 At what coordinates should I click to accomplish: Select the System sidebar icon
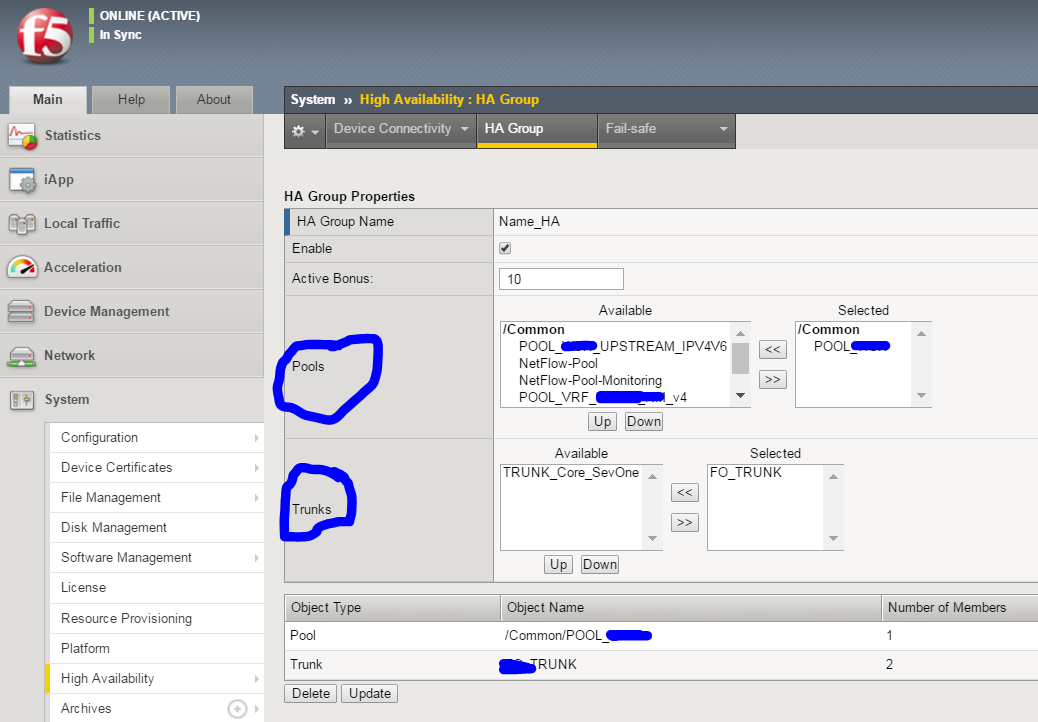(x=22, y=399)
